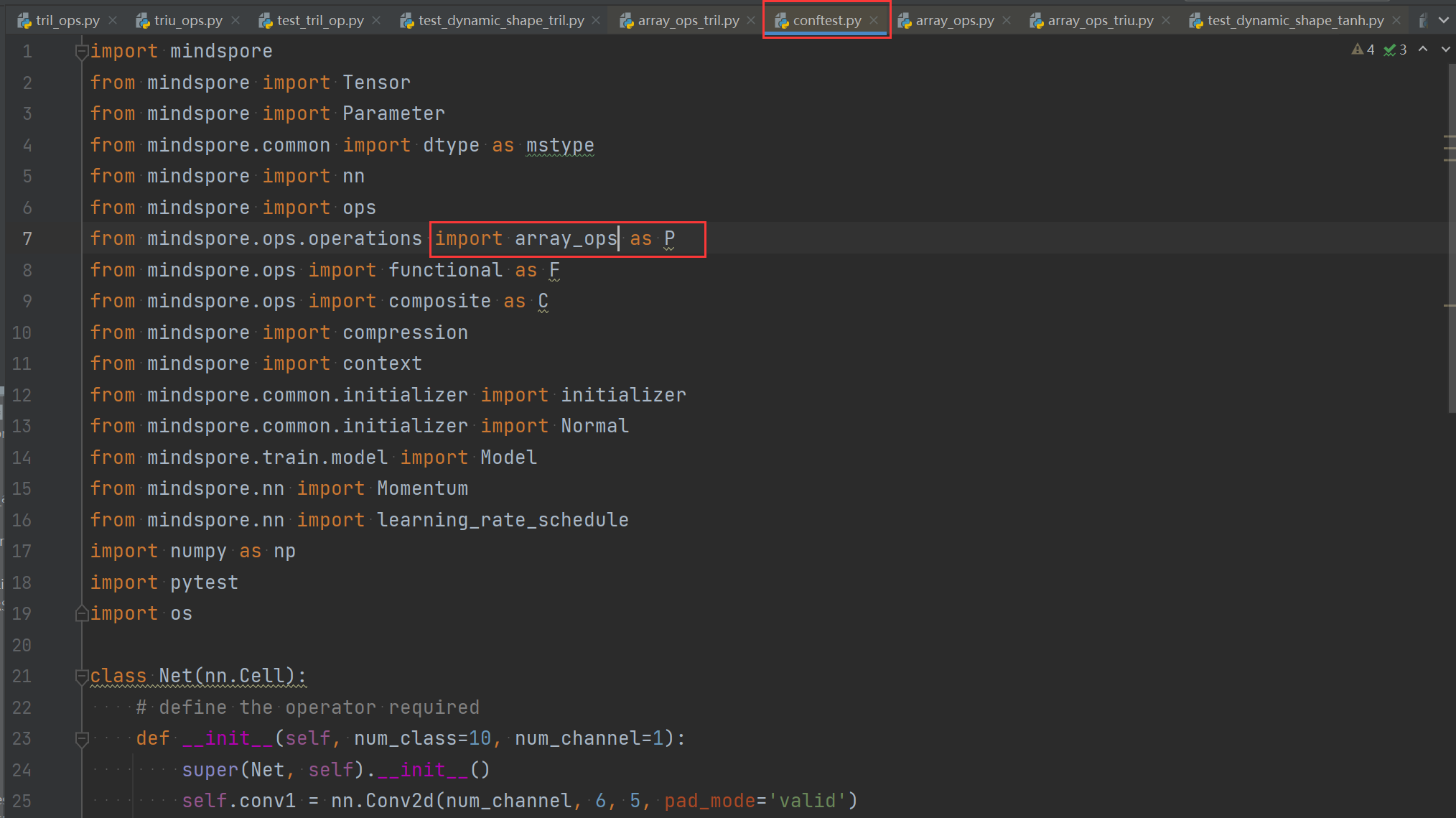This screenshot has height=818, width=1456.
Task: Click Python file icon on array_ops.py tab
Action: 905,21
